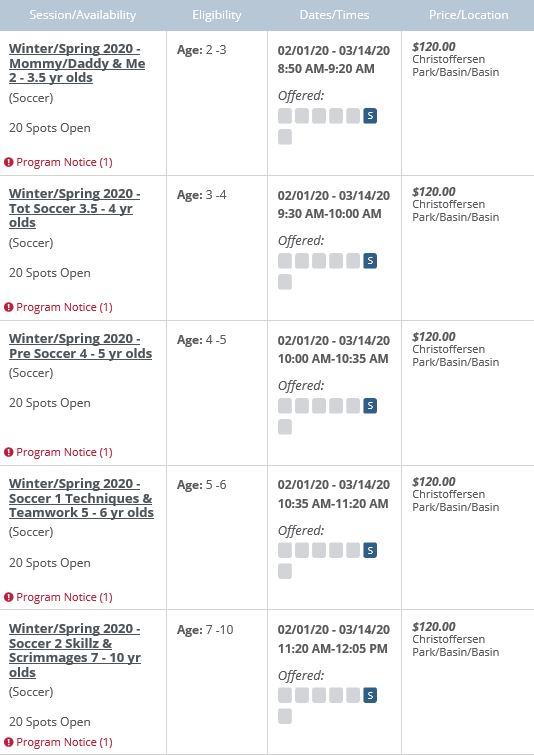Screen dimensions: 534x755
Task: Click the red alert icon for Soccer 2 Skillz notice
Action: [x=9, y=742]
